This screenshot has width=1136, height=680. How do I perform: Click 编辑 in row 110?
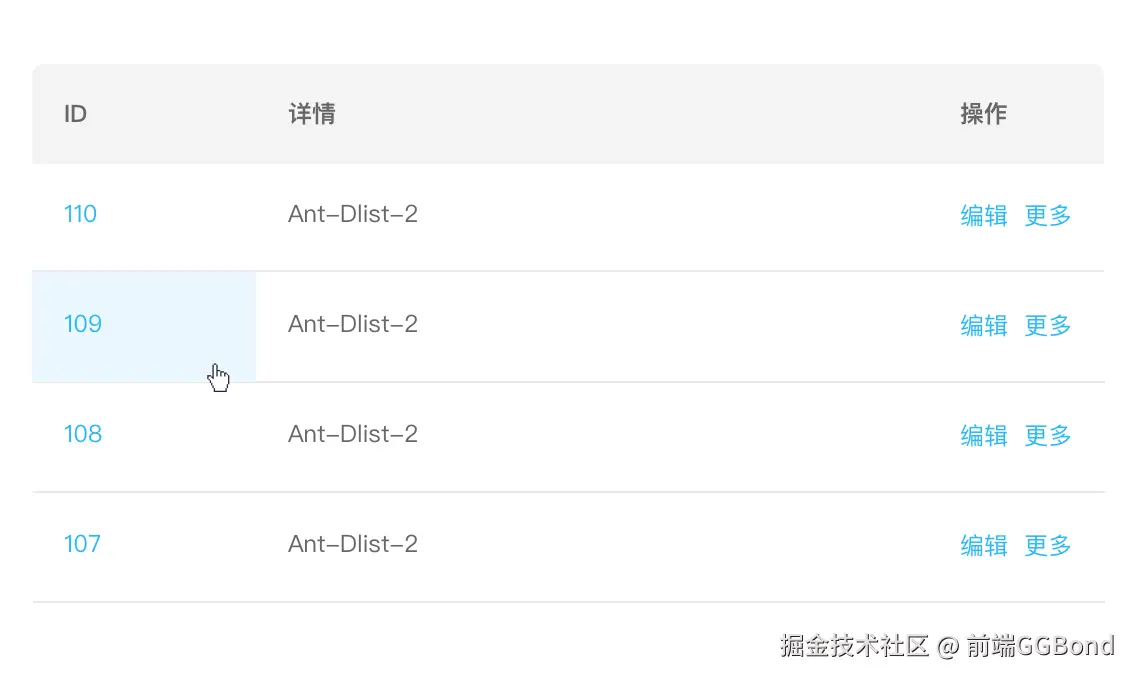click(x=983, y=215)
